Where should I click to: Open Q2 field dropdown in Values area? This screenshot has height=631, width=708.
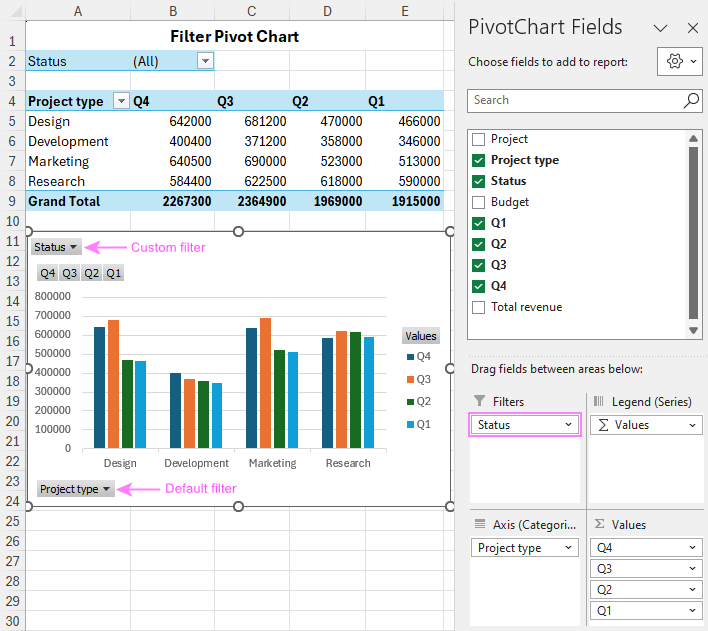click(x=692, y=589)
